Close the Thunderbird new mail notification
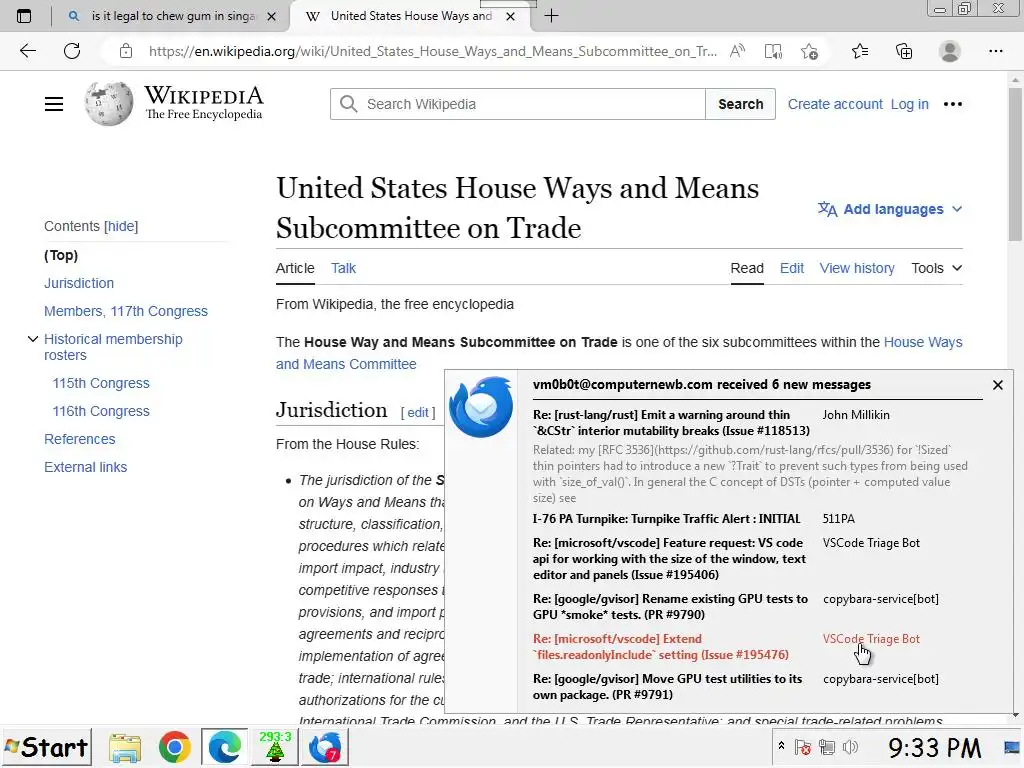1024x768 pixels. 997,385
